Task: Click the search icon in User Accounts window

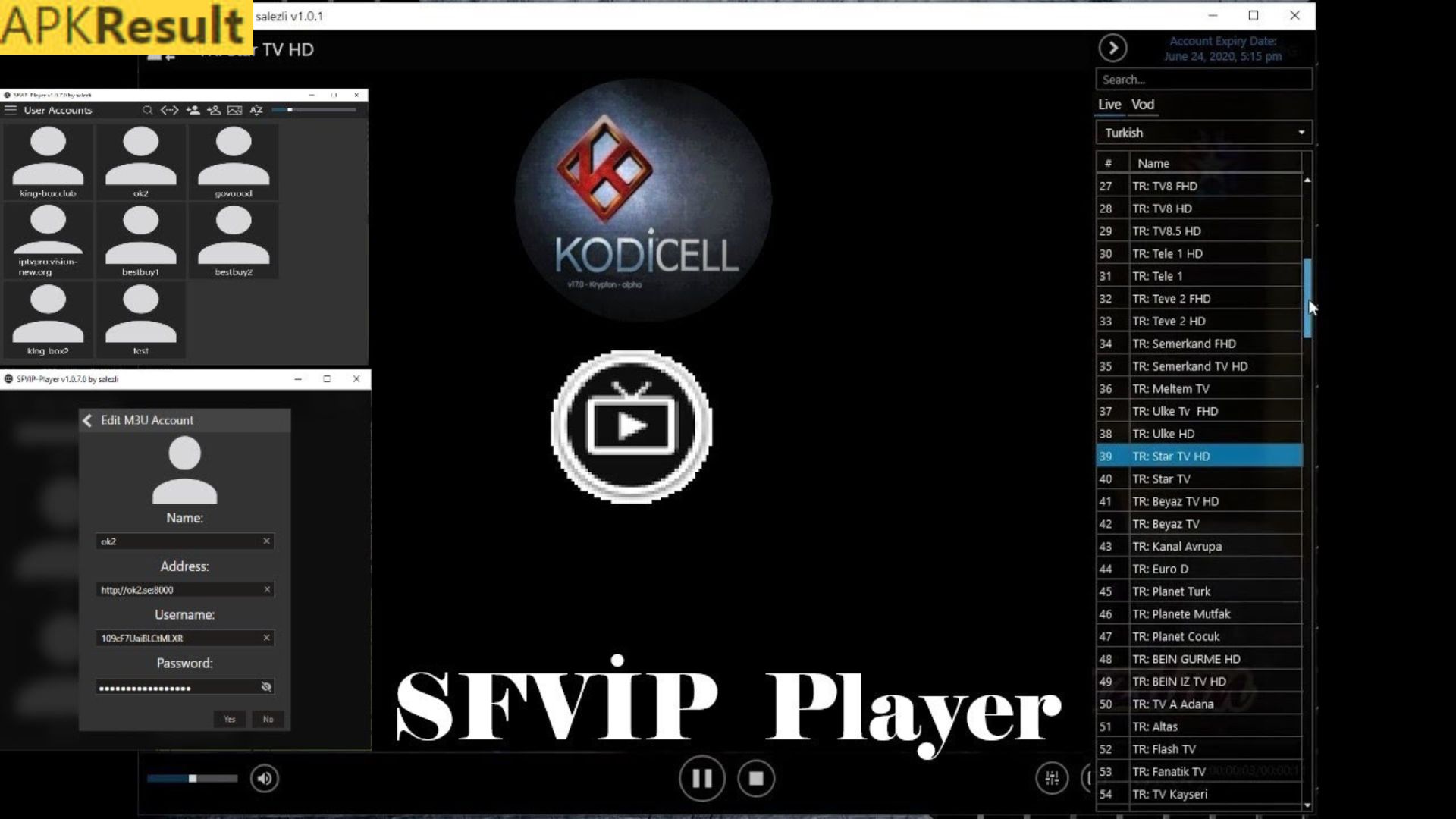Action: point(148,111)
